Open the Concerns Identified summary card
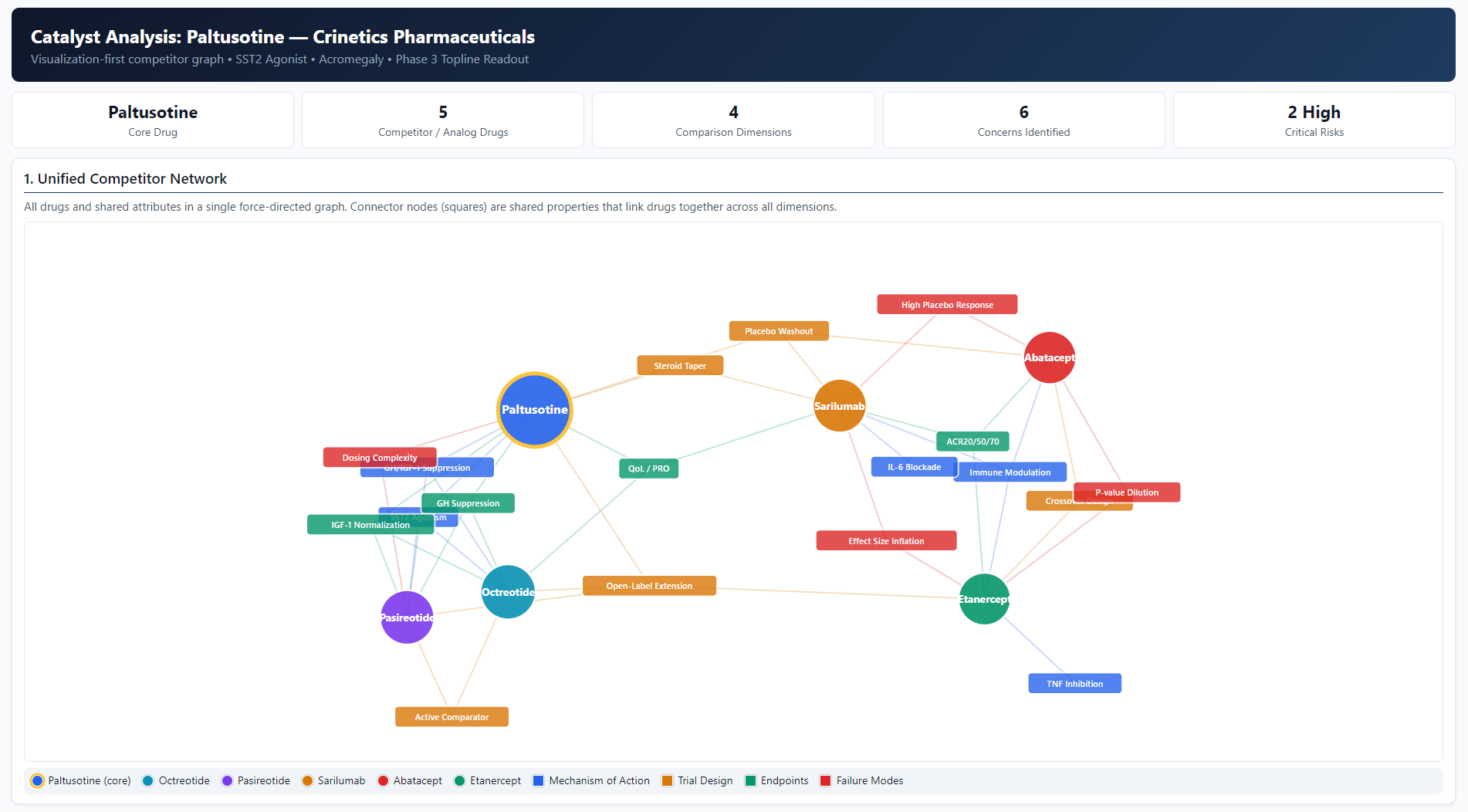This screenshot has height=812, width=1468. click(1023, 120)
